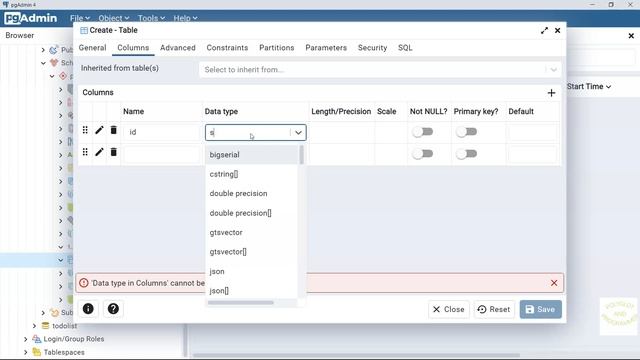Open the help question mark button
The width and height of the screenshot is (640, 360).
click(x=113, y=309)
